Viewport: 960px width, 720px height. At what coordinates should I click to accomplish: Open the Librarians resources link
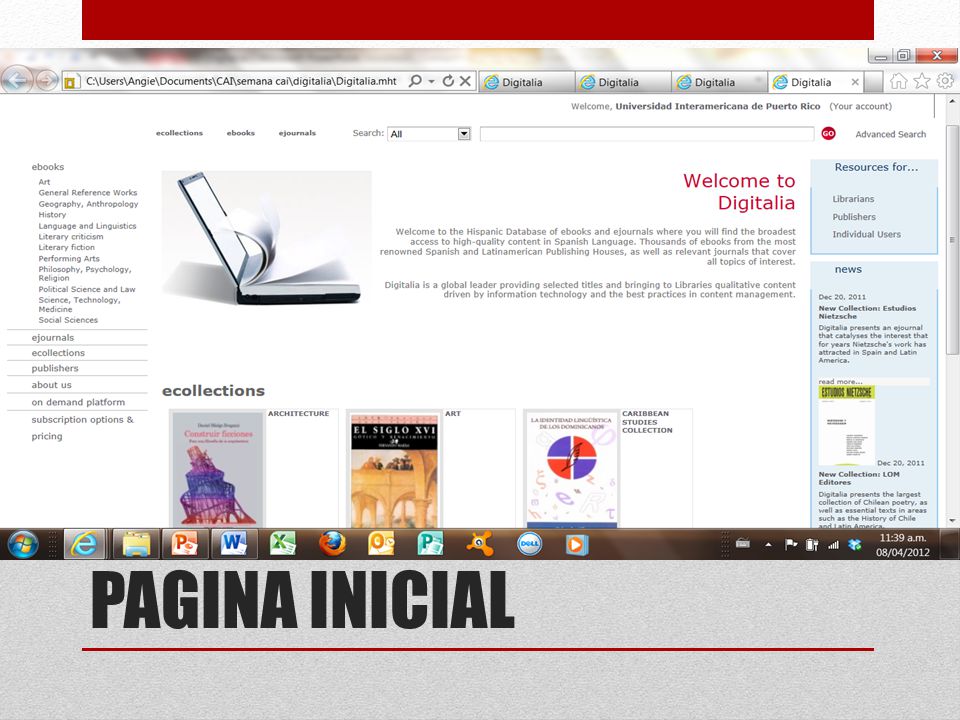tap(853, 199)
